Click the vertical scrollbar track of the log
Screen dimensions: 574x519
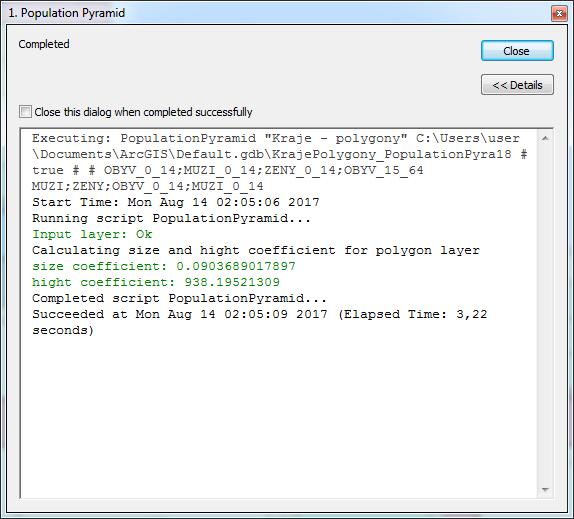click(x=545, y=314)
